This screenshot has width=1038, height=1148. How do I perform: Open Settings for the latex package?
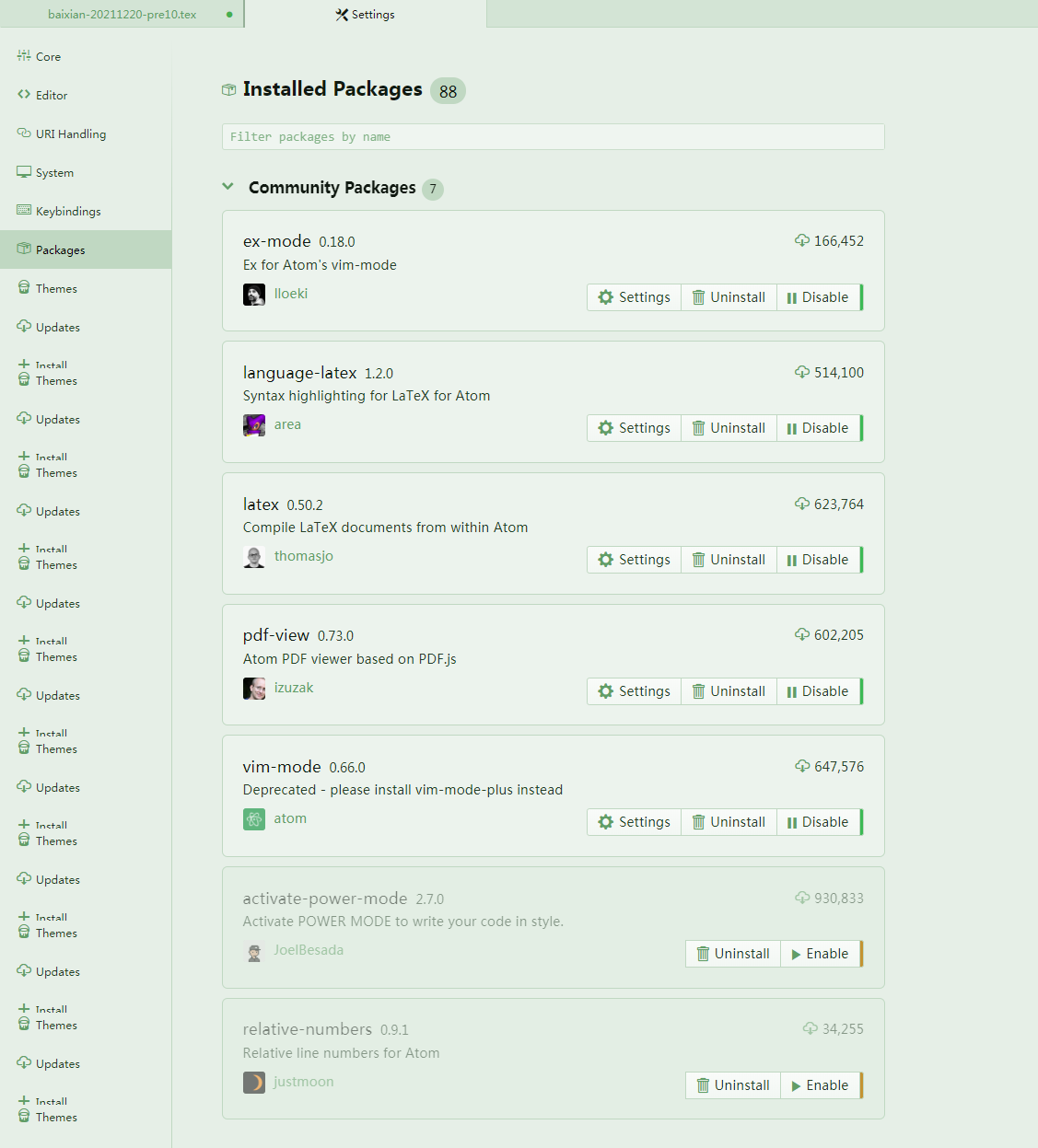click(635, 560)
